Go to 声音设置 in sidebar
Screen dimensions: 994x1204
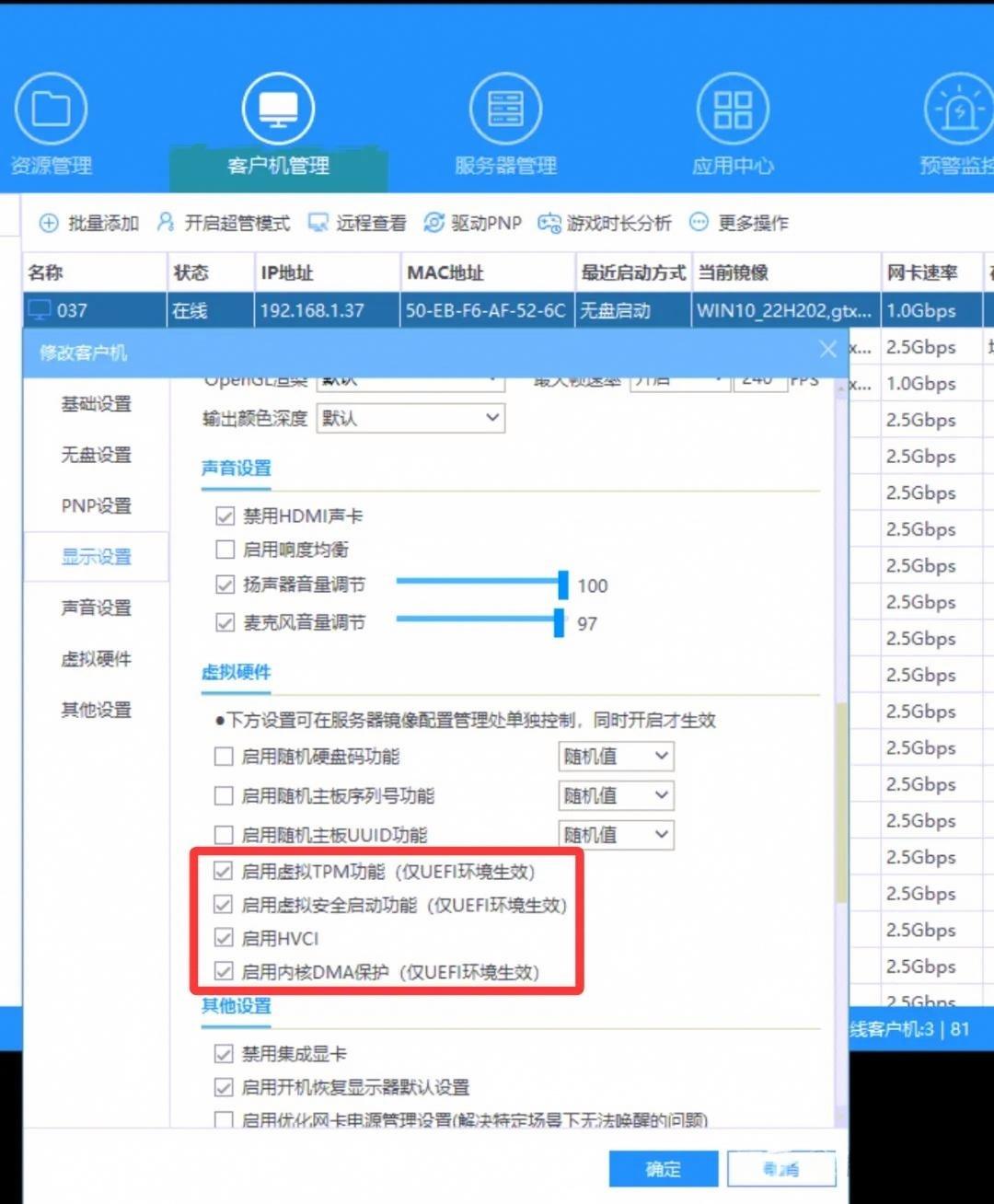tap(97, 608)
